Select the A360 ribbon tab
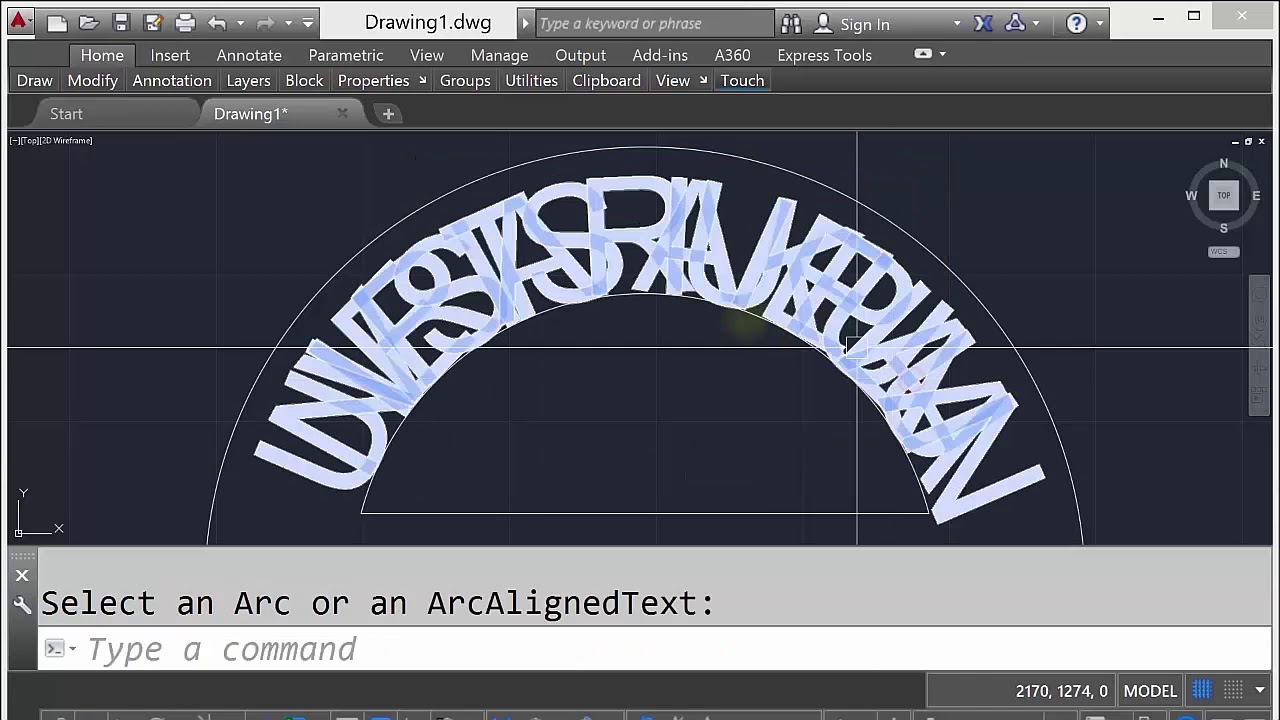The image size is (1280, 720). click(733, 55)
